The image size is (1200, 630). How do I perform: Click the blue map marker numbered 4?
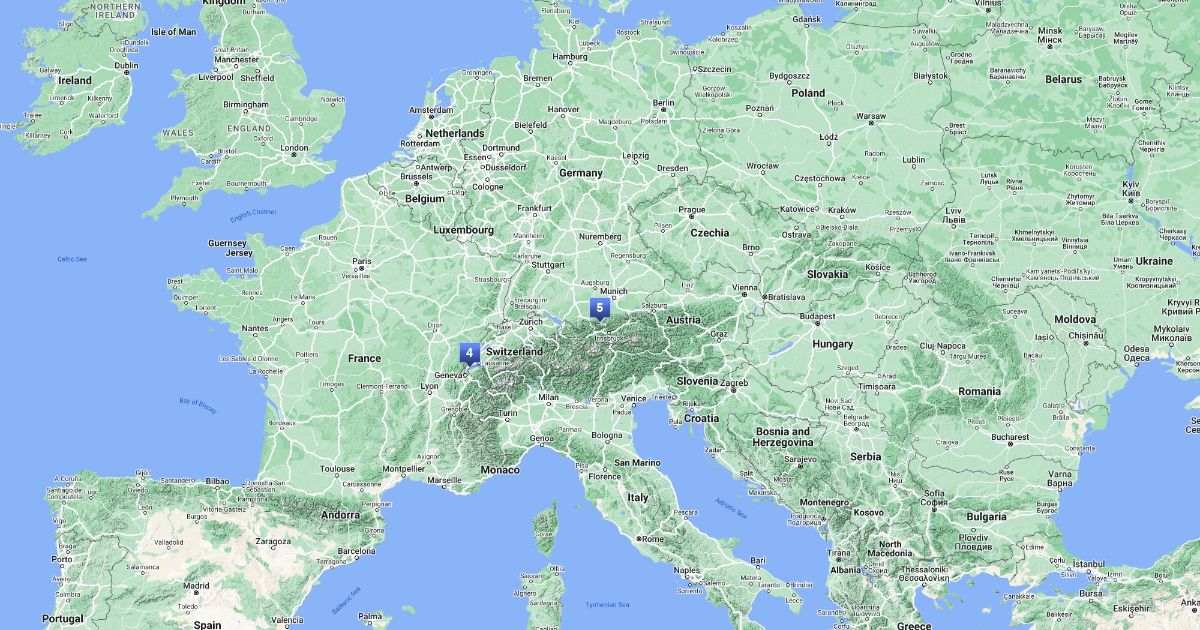[469, 354]
